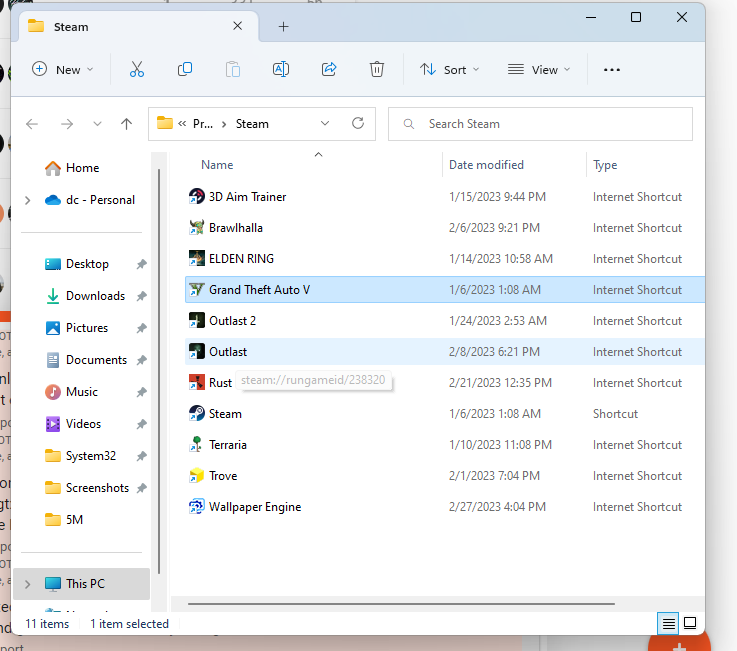The height and width of the screenshot is (651, 737).
Task: Click the Delete trash can icon
Action: pos(377,69)
